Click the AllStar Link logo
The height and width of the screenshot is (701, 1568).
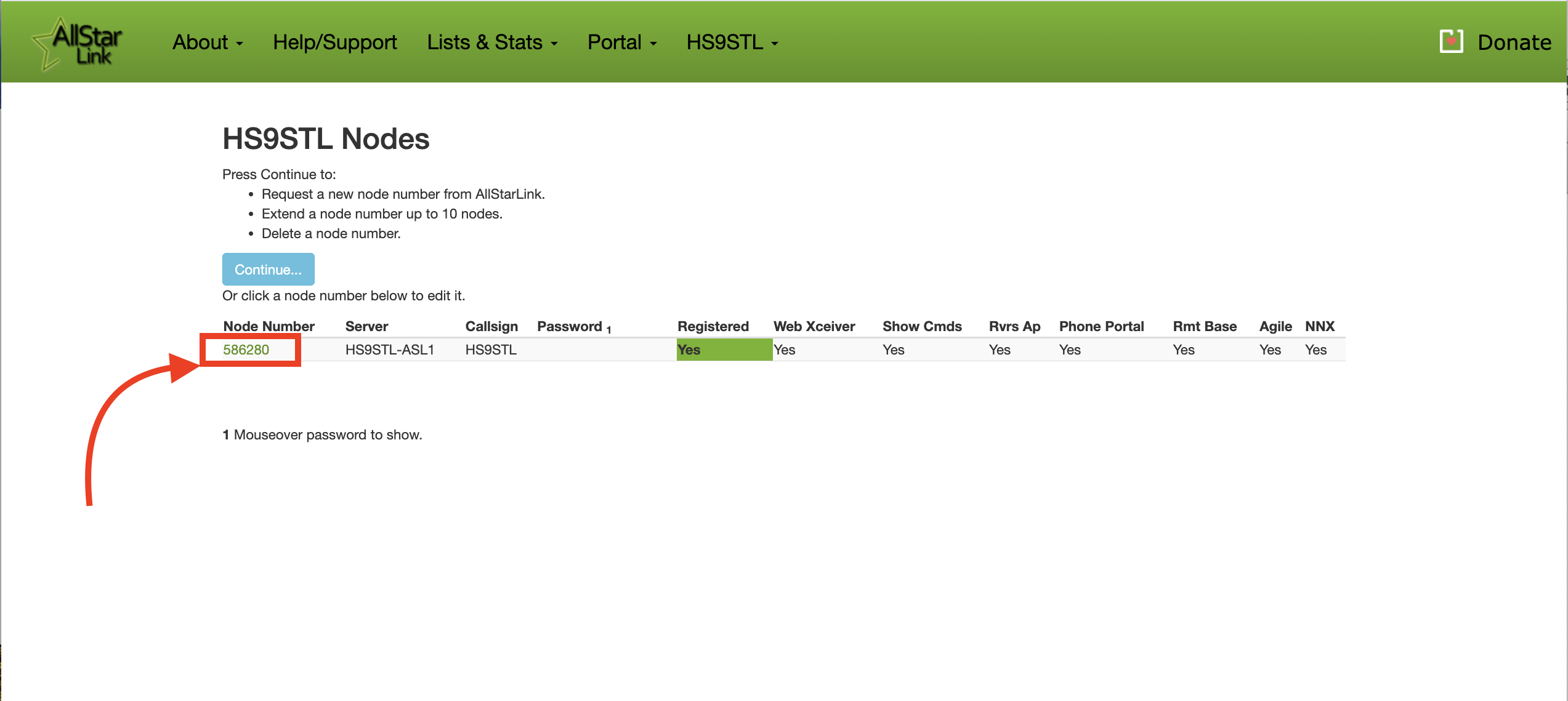point(78,43)
